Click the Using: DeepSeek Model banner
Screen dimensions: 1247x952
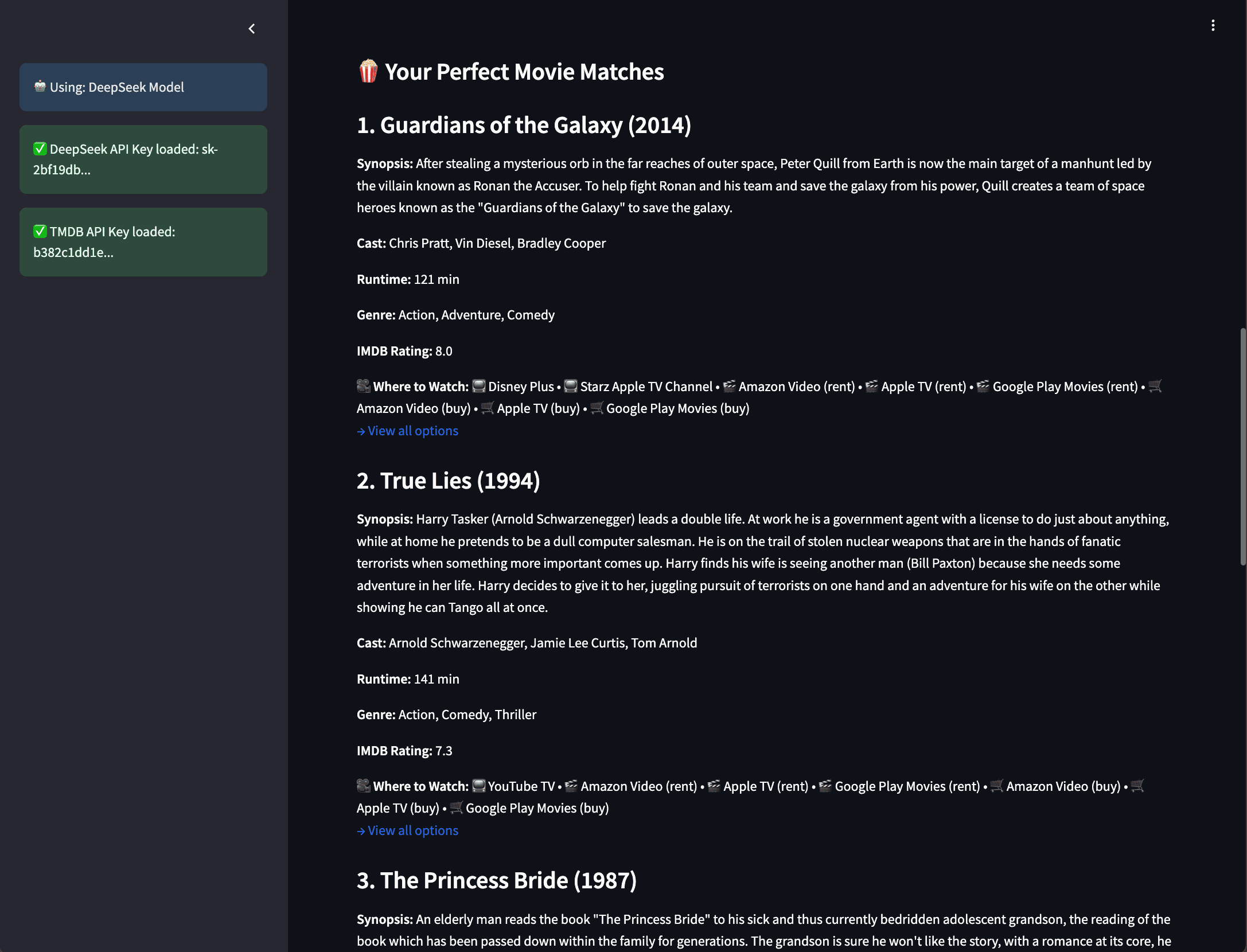coord(143,87)
